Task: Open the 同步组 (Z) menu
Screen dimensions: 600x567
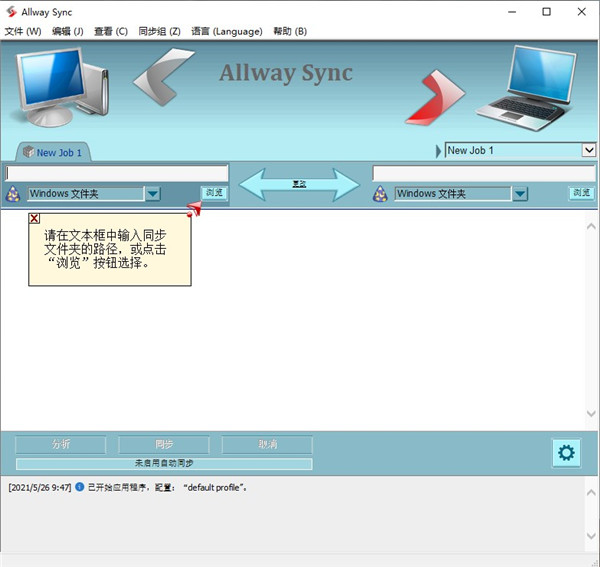Action: tap(159, 31)
